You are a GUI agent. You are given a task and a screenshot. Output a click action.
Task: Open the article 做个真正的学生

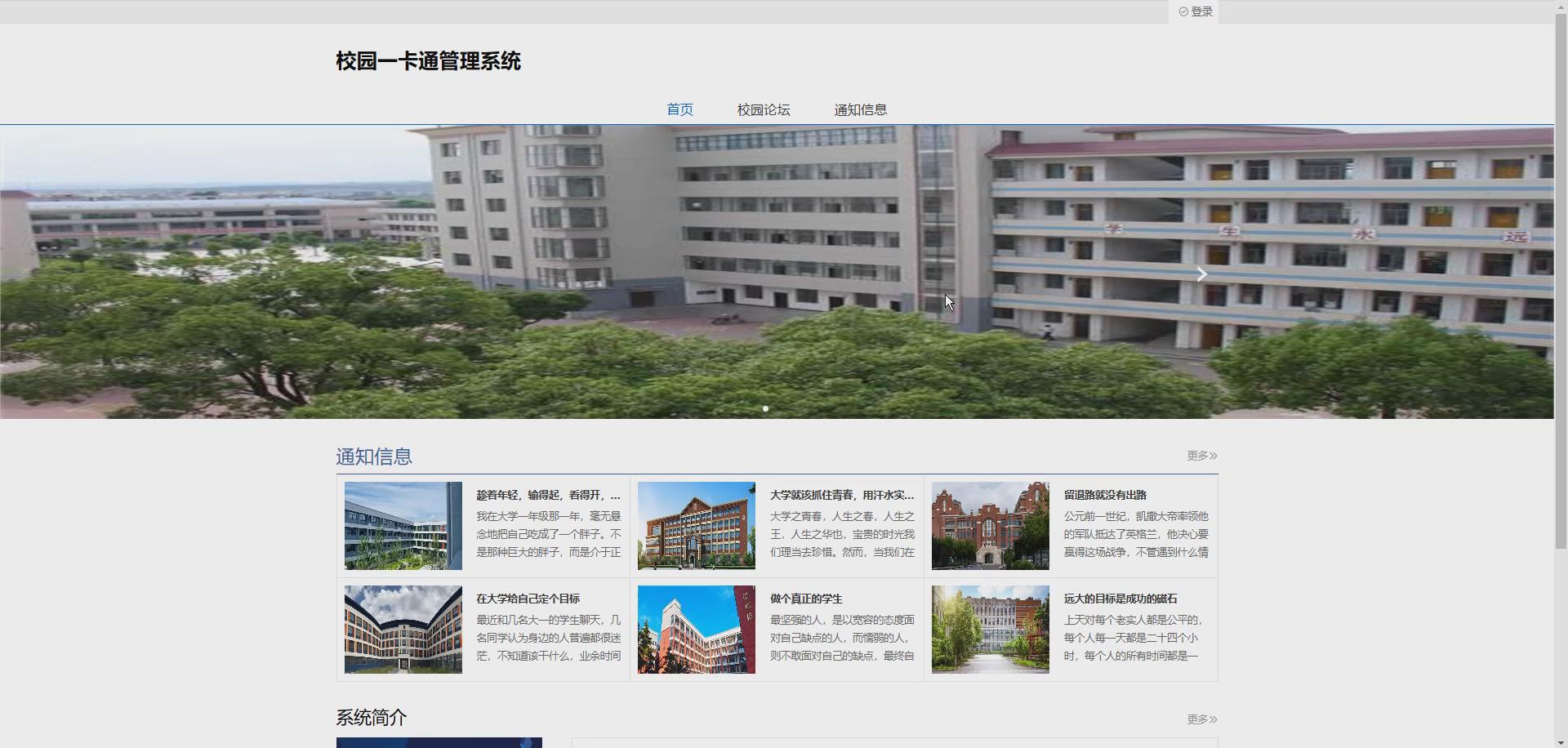(807, 599)
